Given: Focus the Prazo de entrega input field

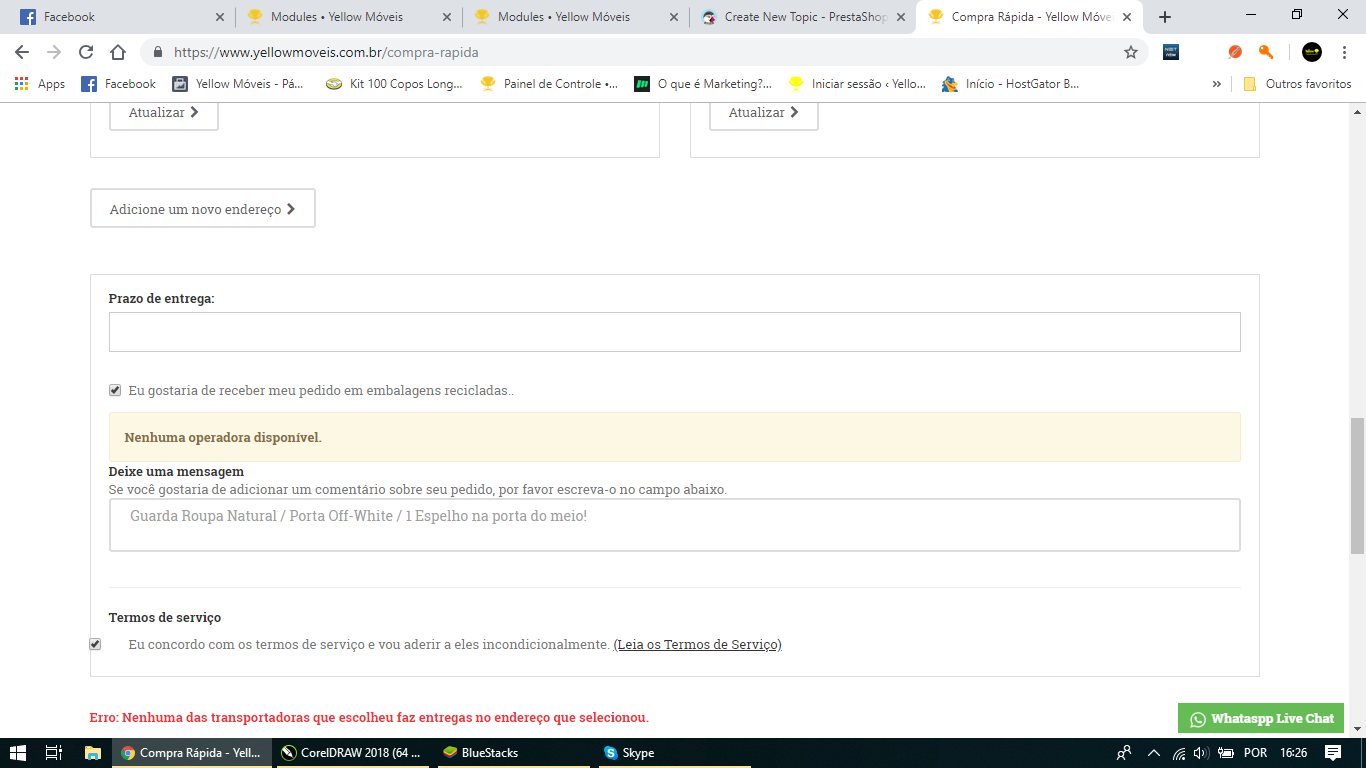Looking at the screenshot, I should point(675,332).
